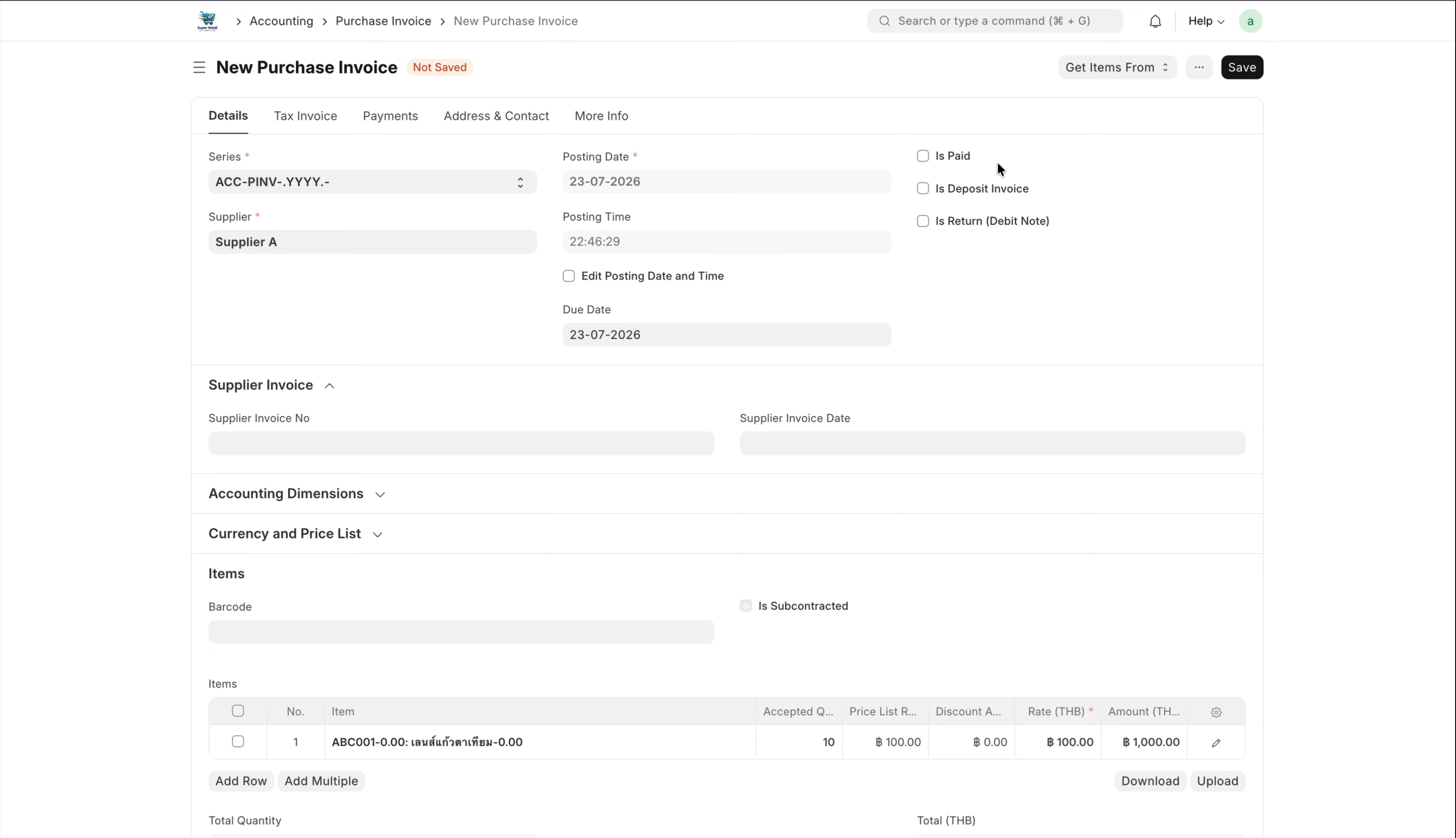Toggle the Is Subcontracted checkbox
Viewport: 1456px width, 838px height.
(745, 606)
